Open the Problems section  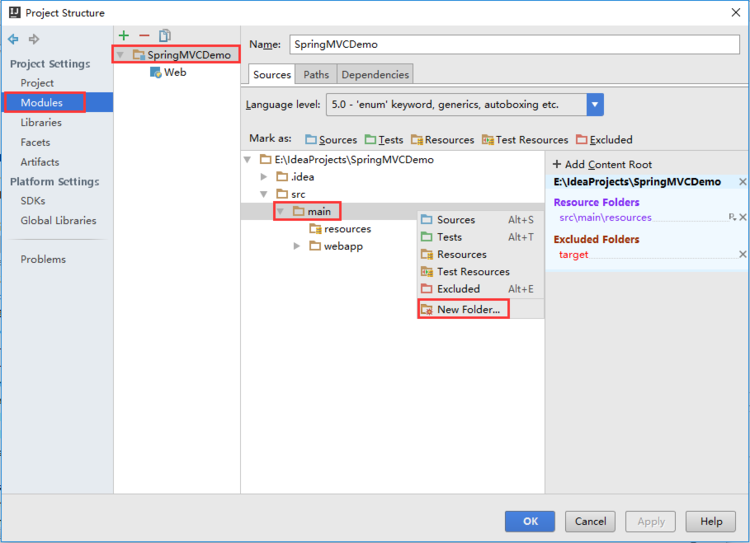[x=43, y=259]
